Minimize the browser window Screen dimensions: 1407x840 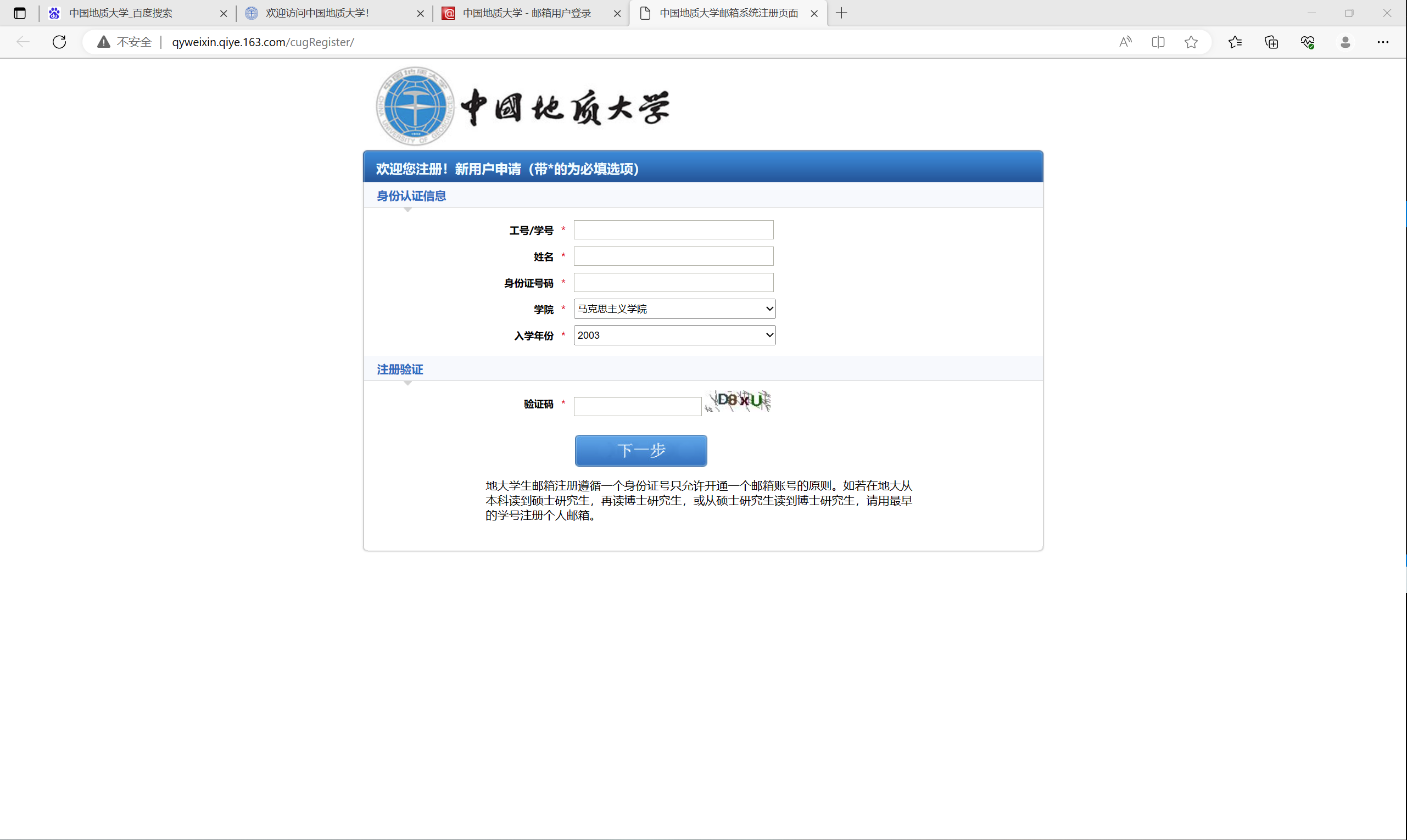(1311, 13)
